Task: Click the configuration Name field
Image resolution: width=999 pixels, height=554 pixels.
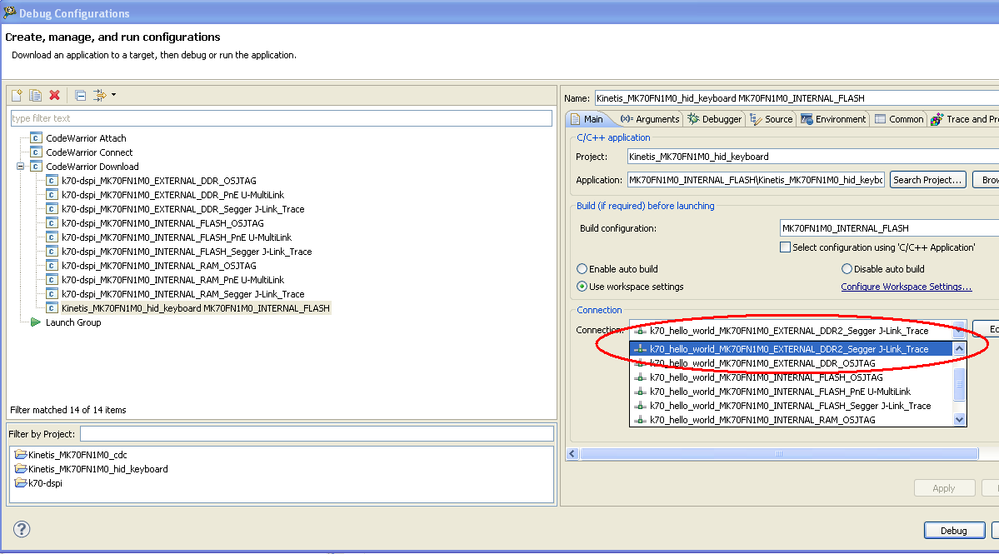Action: (x=796, y=98)
